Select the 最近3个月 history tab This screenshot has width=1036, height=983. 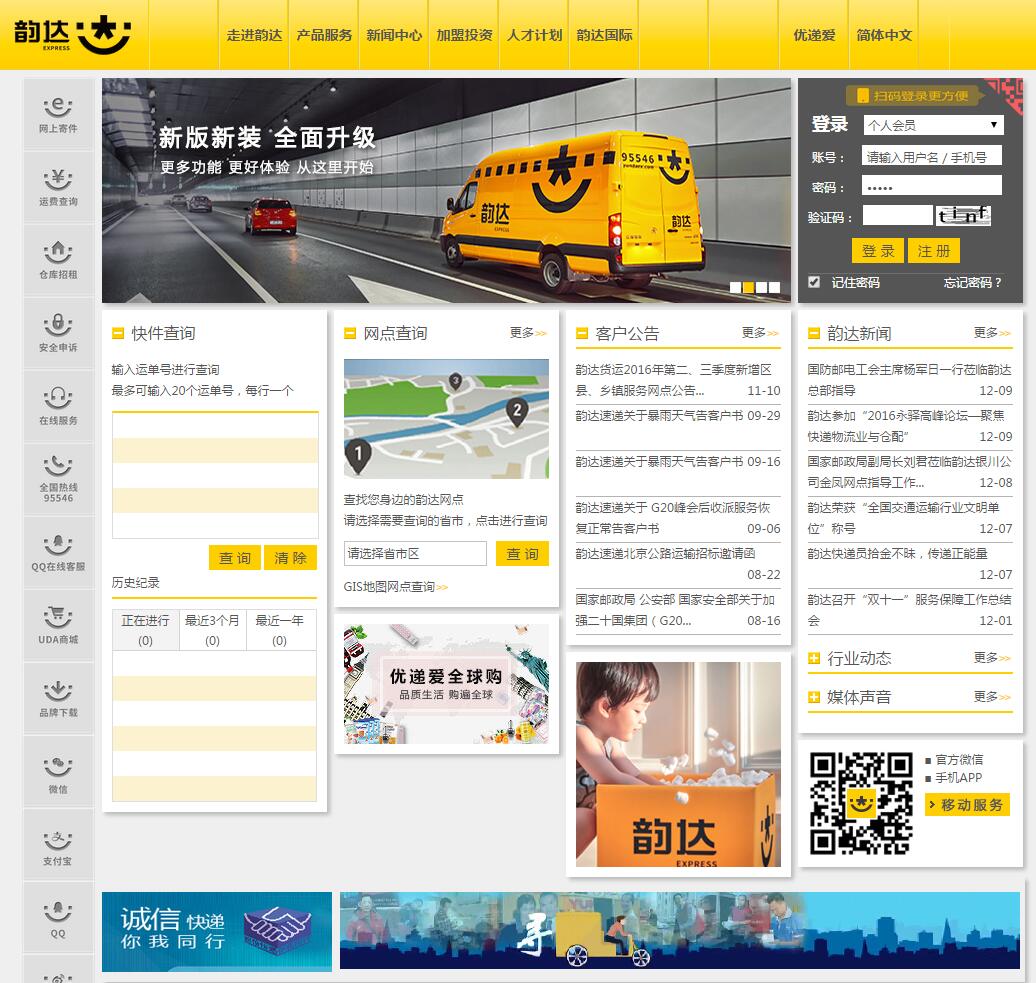(212, 630)
